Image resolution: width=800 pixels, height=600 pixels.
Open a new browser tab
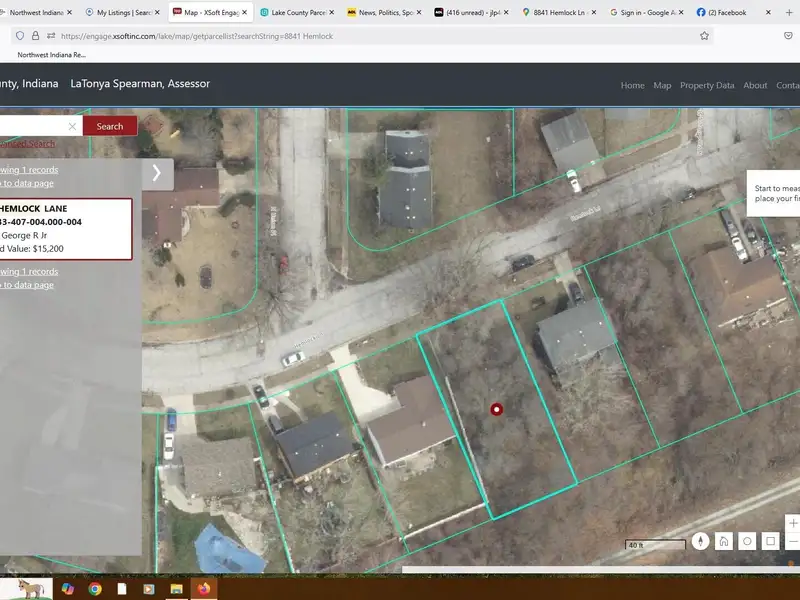click(789, 12)
